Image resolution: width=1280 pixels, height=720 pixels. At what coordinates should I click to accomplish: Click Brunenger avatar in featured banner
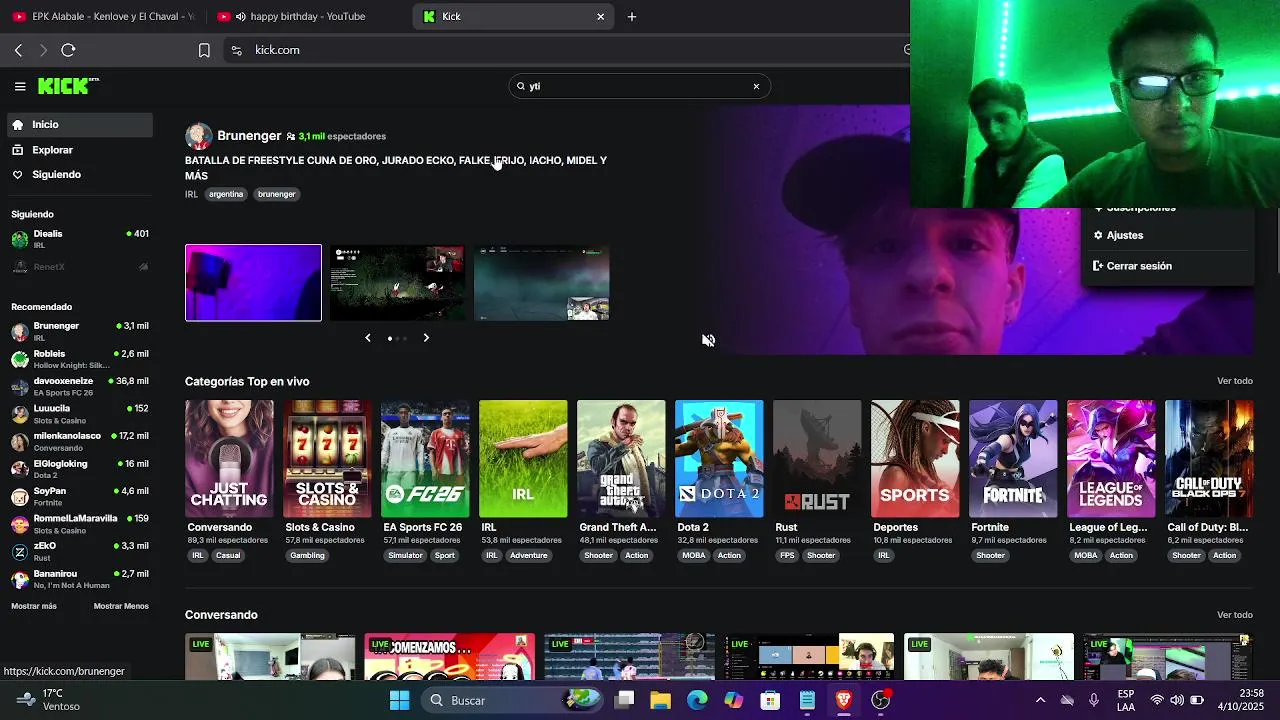[199, 136]
